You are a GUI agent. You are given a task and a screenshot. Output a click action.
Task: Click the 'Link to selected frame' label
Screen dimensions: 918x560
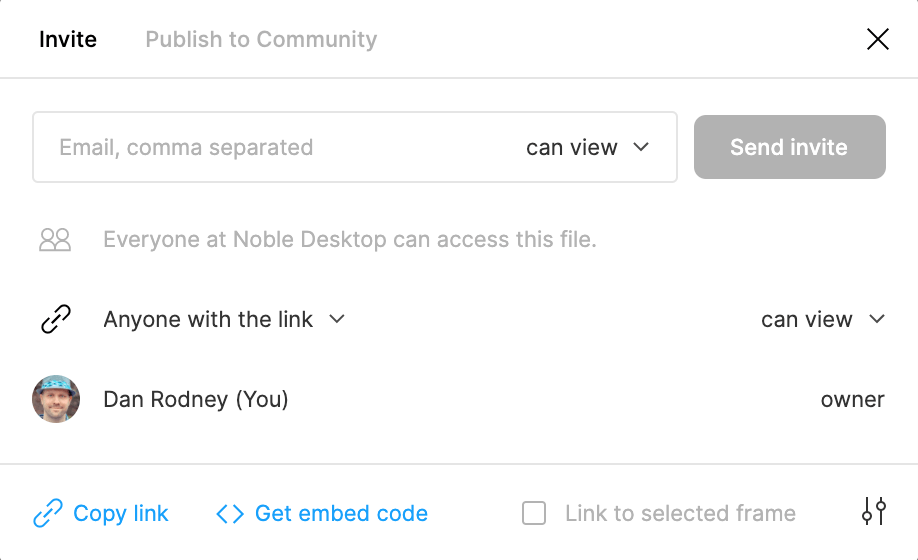(680, 514)
